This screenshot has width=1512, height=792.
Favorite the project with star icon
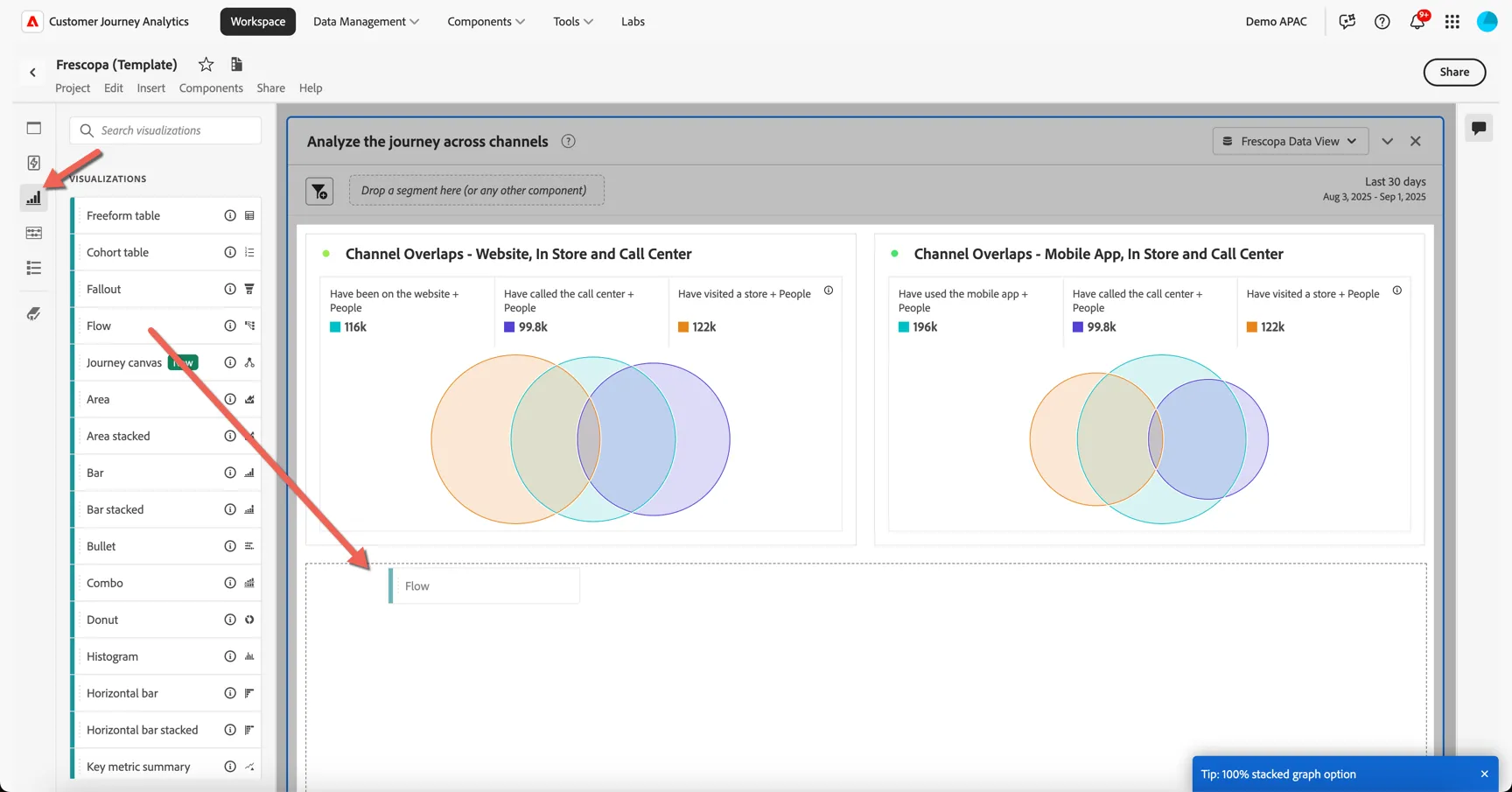coord(206,64)
